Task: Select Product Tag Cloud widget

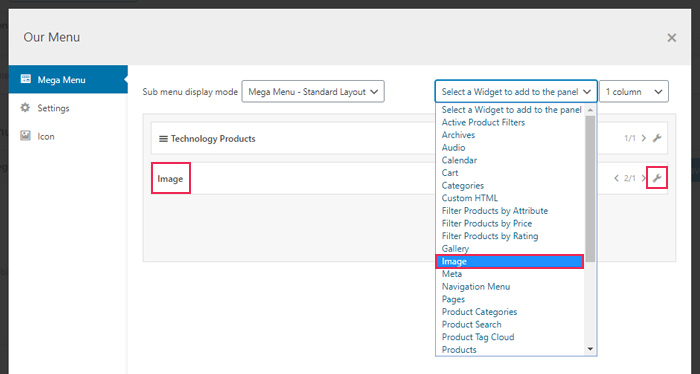Action: click(511, 337)
